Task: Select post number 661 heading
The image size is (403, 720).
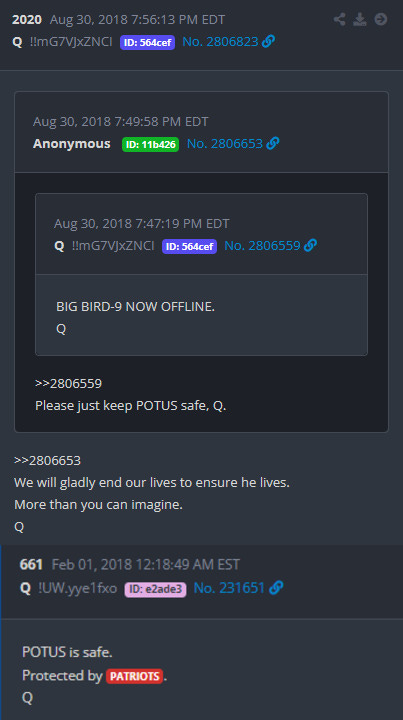Action: 31,564
